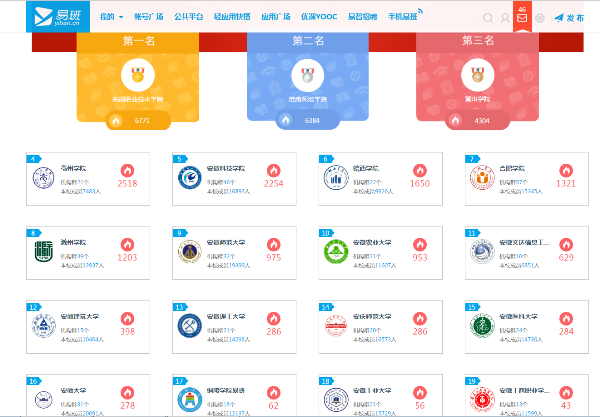Click the flame icon above score 629
The height and width of the screenshot is (417, 600).
[x=566, y=244]
